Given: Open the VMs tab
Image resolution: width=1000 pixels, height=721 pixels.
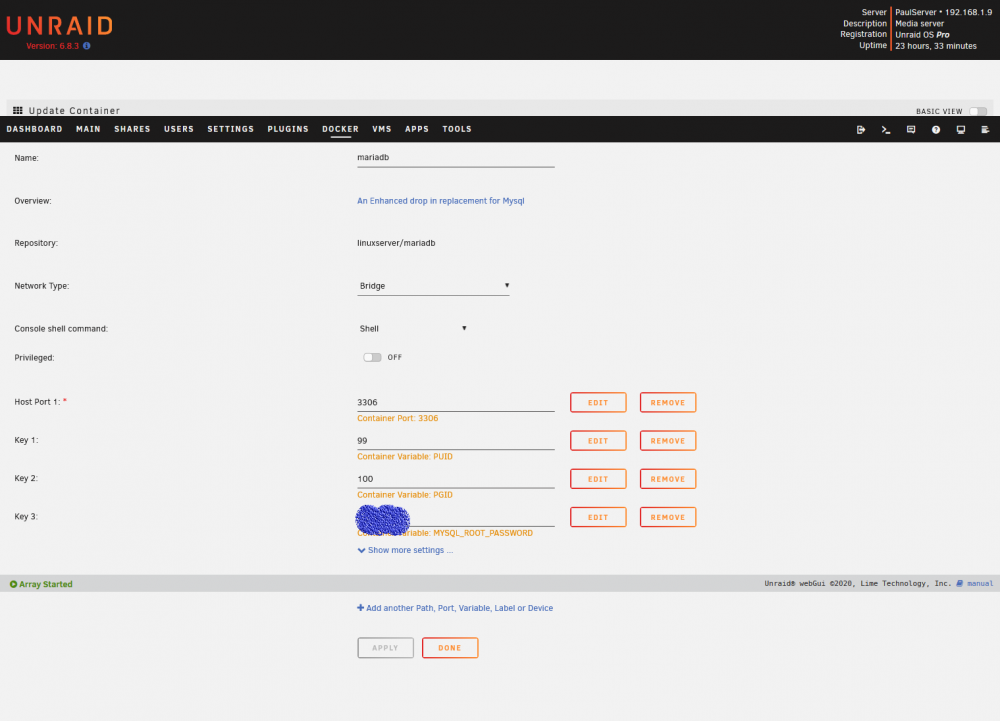Looking at the screenshot, I should click(x=381, y=129).
